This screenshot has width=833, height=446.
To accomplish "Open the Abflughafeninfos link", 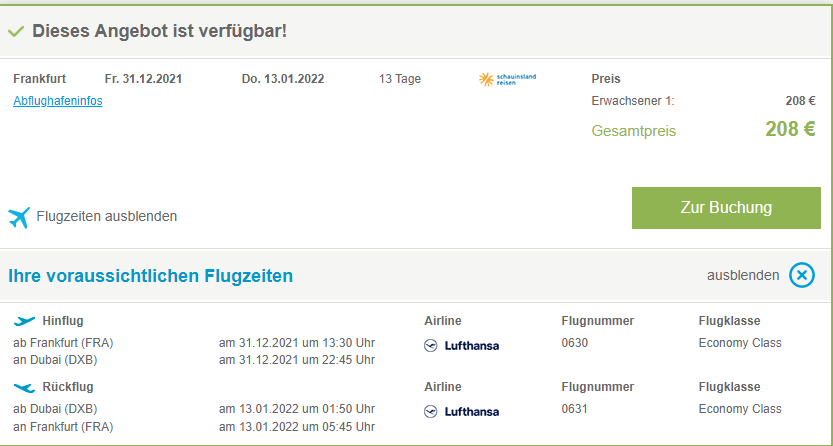I will click(x=58, y=101).
